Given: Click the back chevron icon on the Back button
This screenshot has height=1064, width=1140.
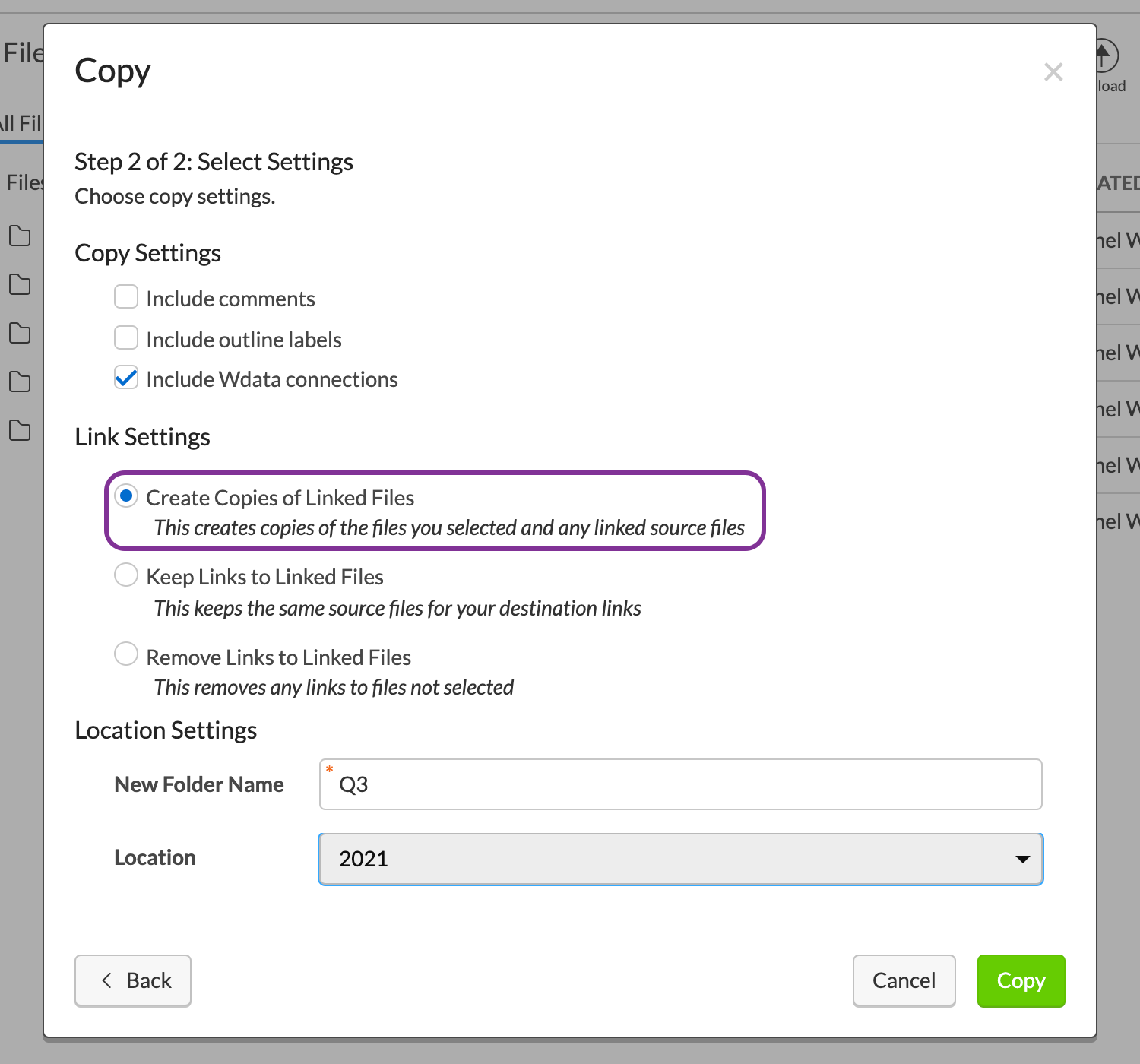Looking at the screenshot, I should point(106,980).
